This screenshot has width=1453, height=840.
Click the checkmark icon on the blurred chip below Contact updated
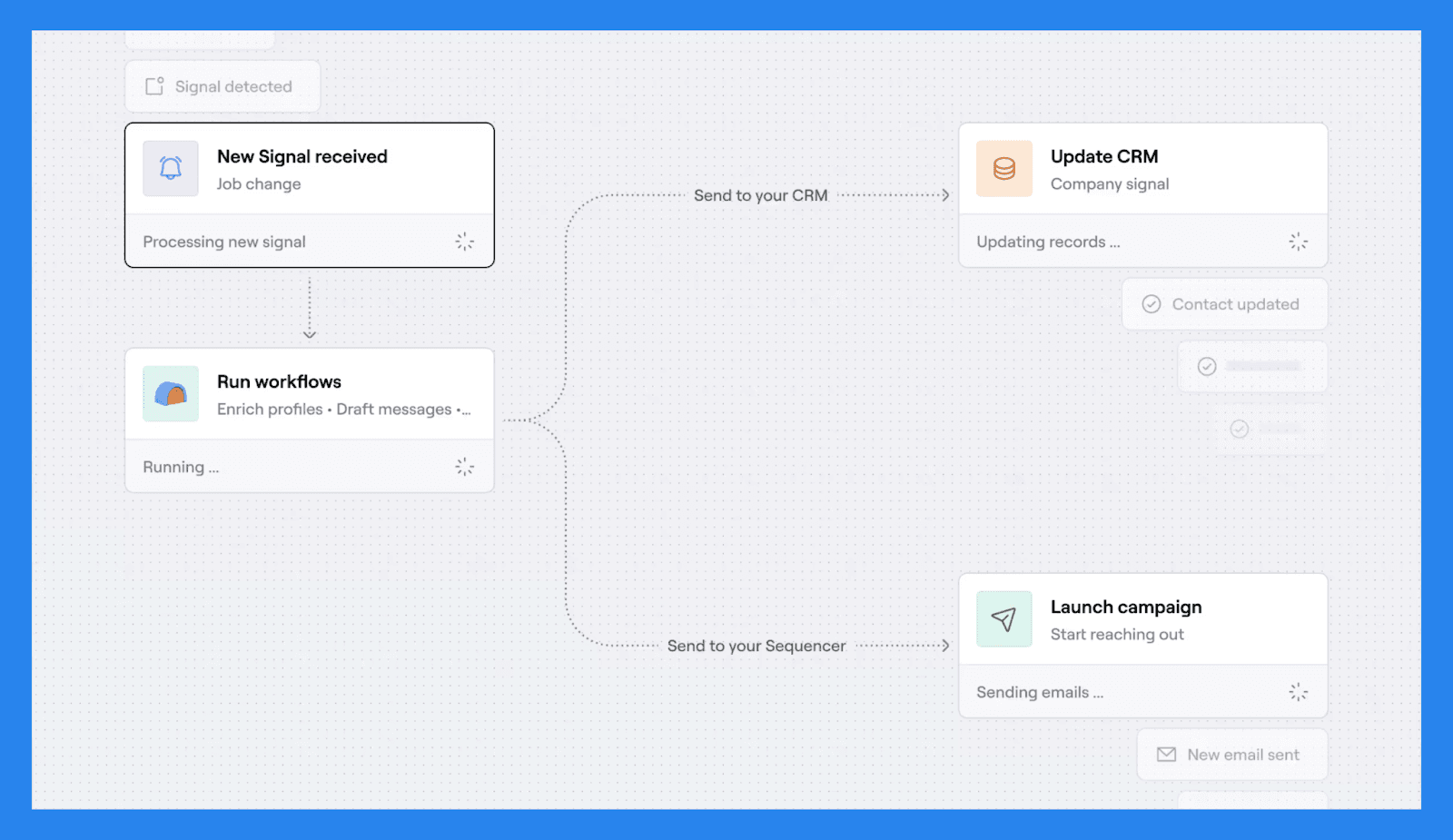tap(1207, 366)
